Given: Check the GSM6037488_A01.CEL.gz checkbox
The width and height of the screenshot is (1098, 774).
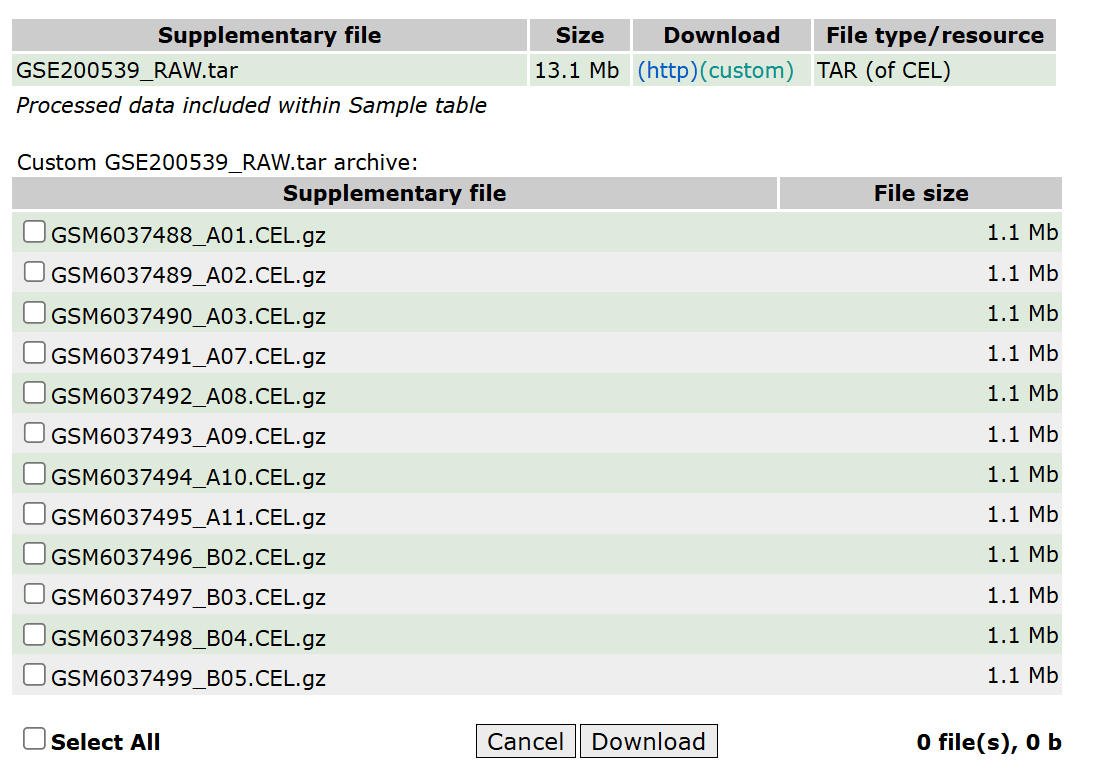Looking at the screenshot, I should click(34, 232).
